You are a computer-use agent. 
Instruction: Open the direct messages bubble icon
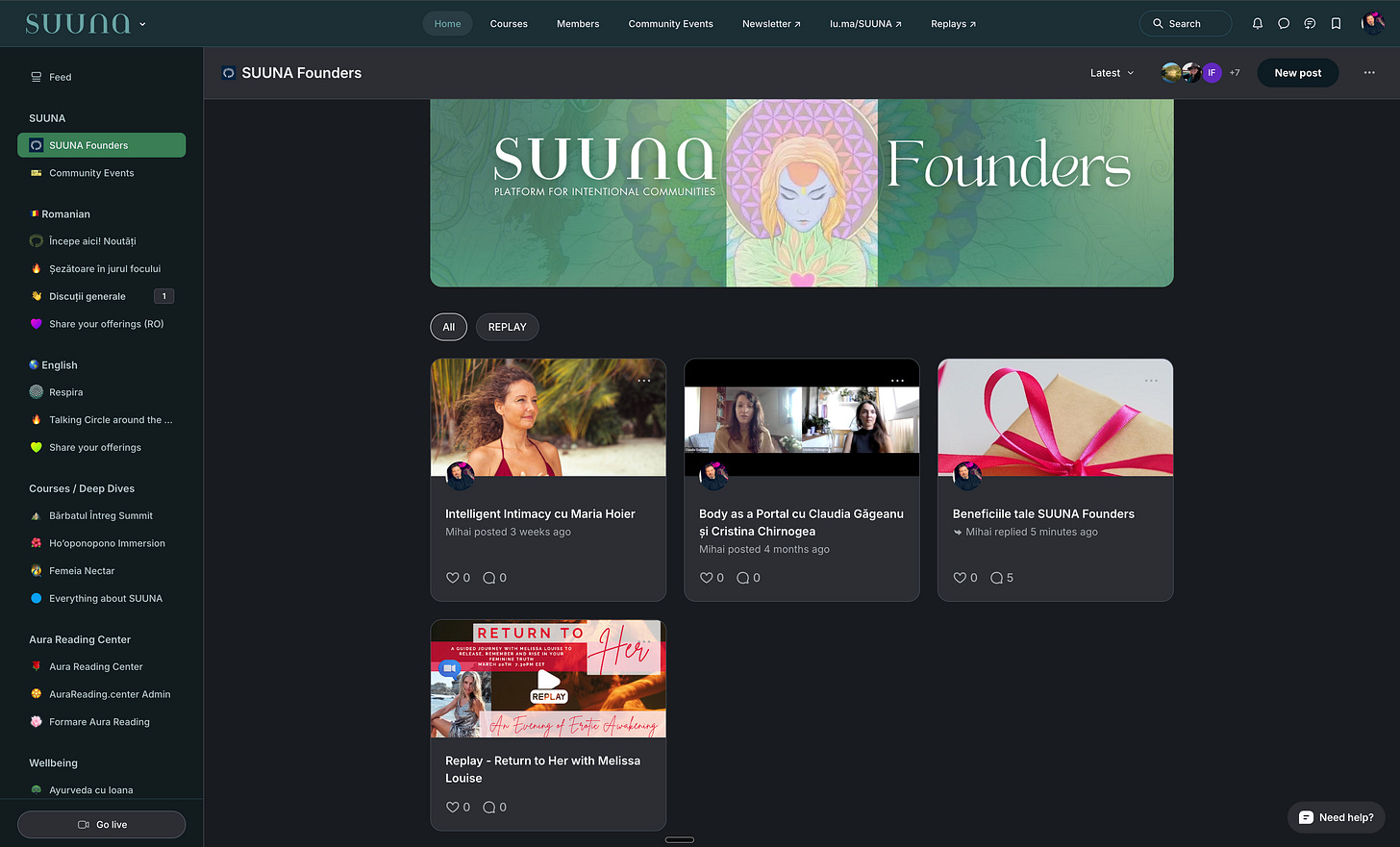point(1284,24)
